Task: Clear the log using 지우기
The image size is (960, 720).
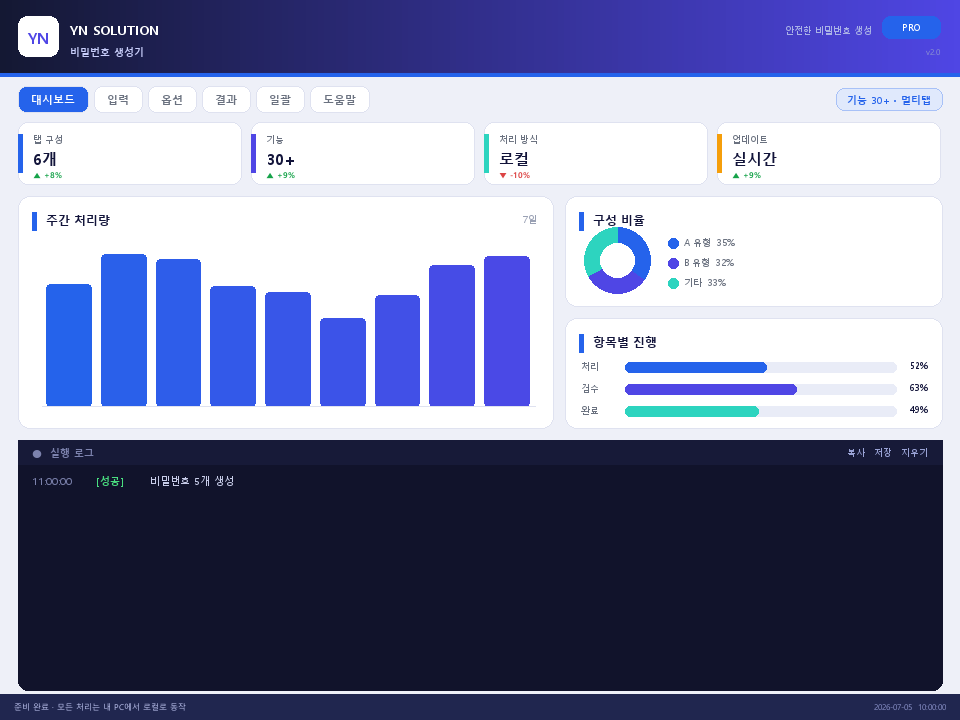Action: pyautogui.click(x=914, y=452)
